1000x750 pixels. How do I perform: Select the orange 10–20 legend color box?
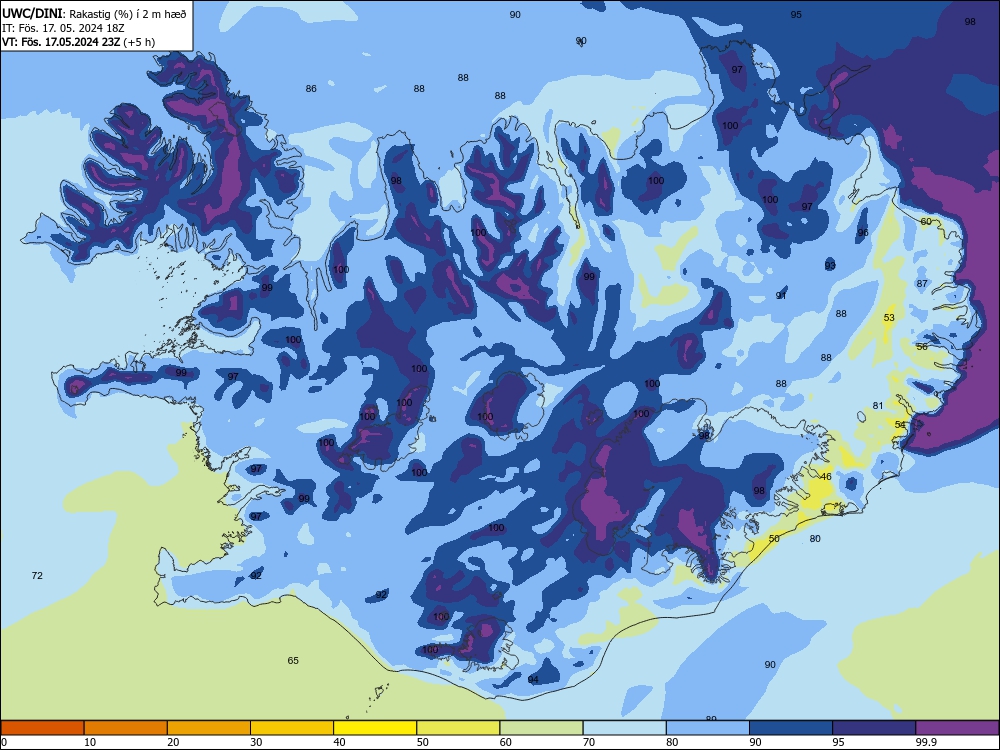click(126, 728)
